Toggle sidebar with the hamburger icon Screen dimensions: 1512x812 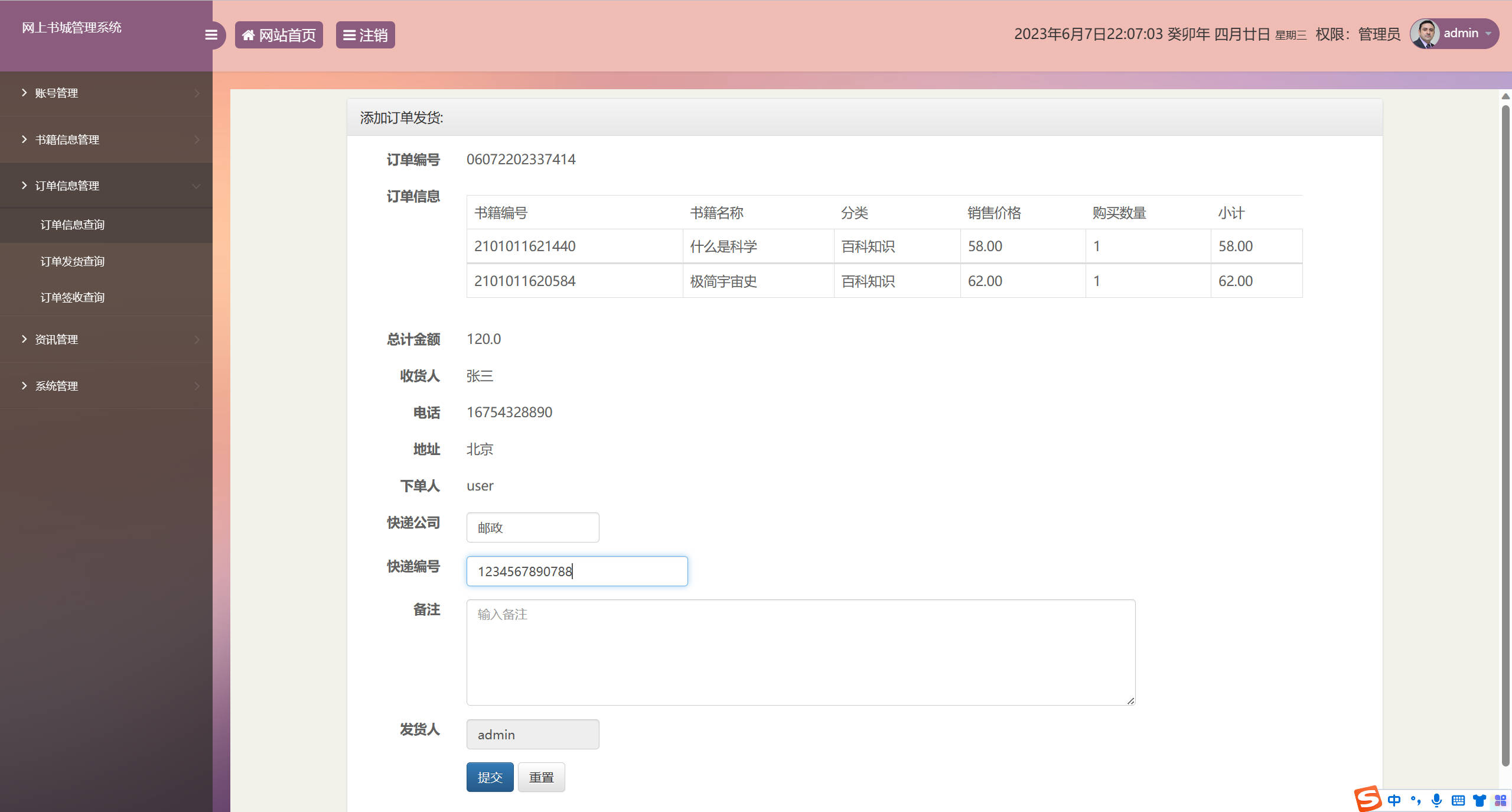click(211, 35)
